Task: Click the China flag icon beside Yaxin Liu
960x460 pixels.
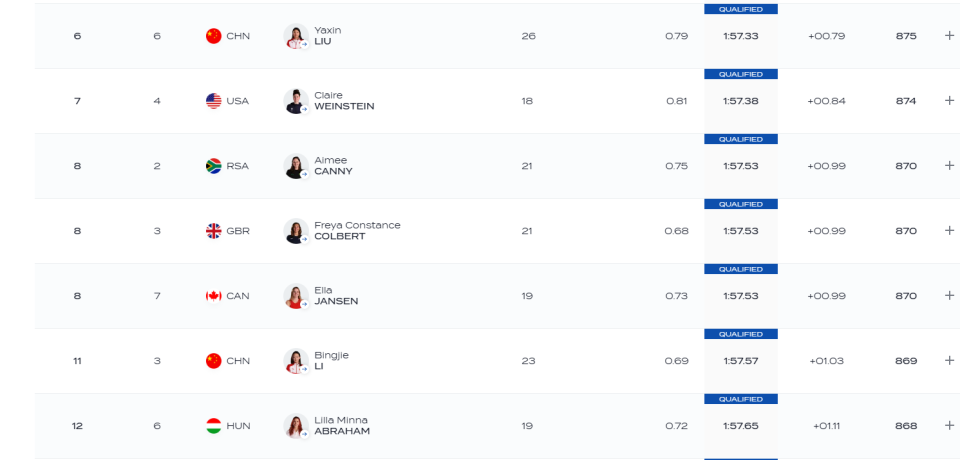Action: coord(213,36)
